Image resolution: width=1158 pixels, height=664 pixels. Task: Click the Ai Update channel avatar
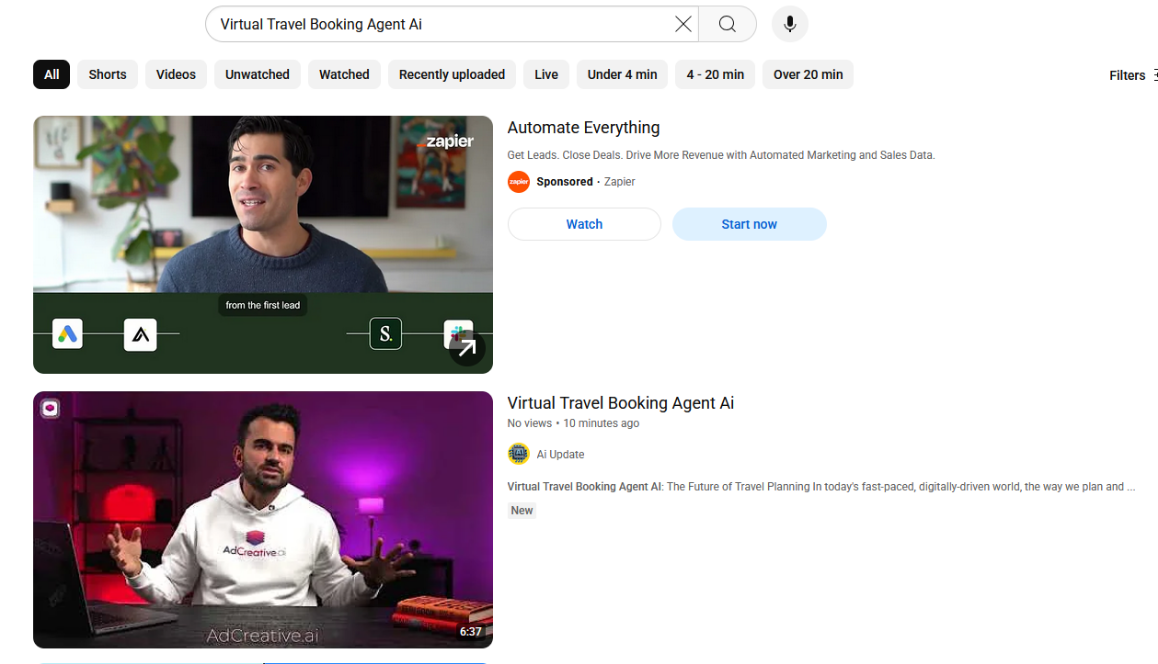click(x=518, y=453)
